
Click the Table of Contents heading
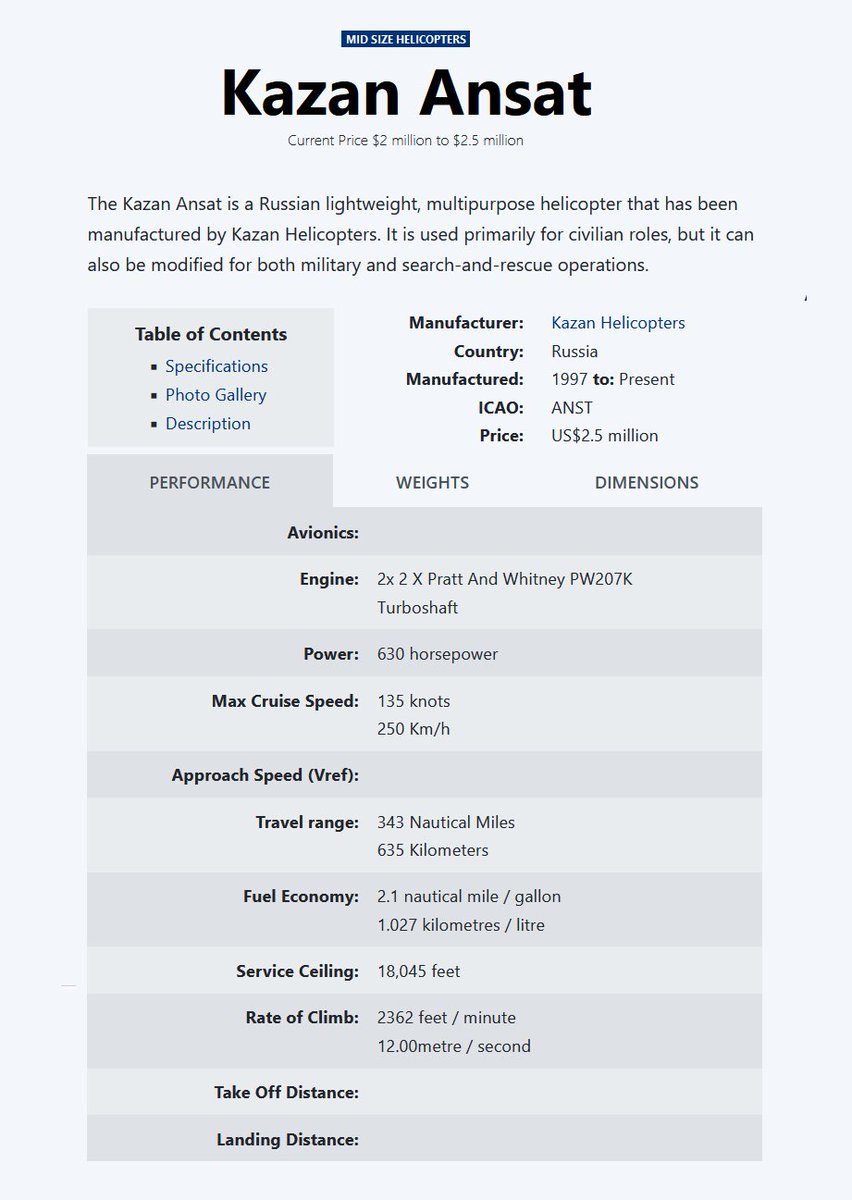211,334
